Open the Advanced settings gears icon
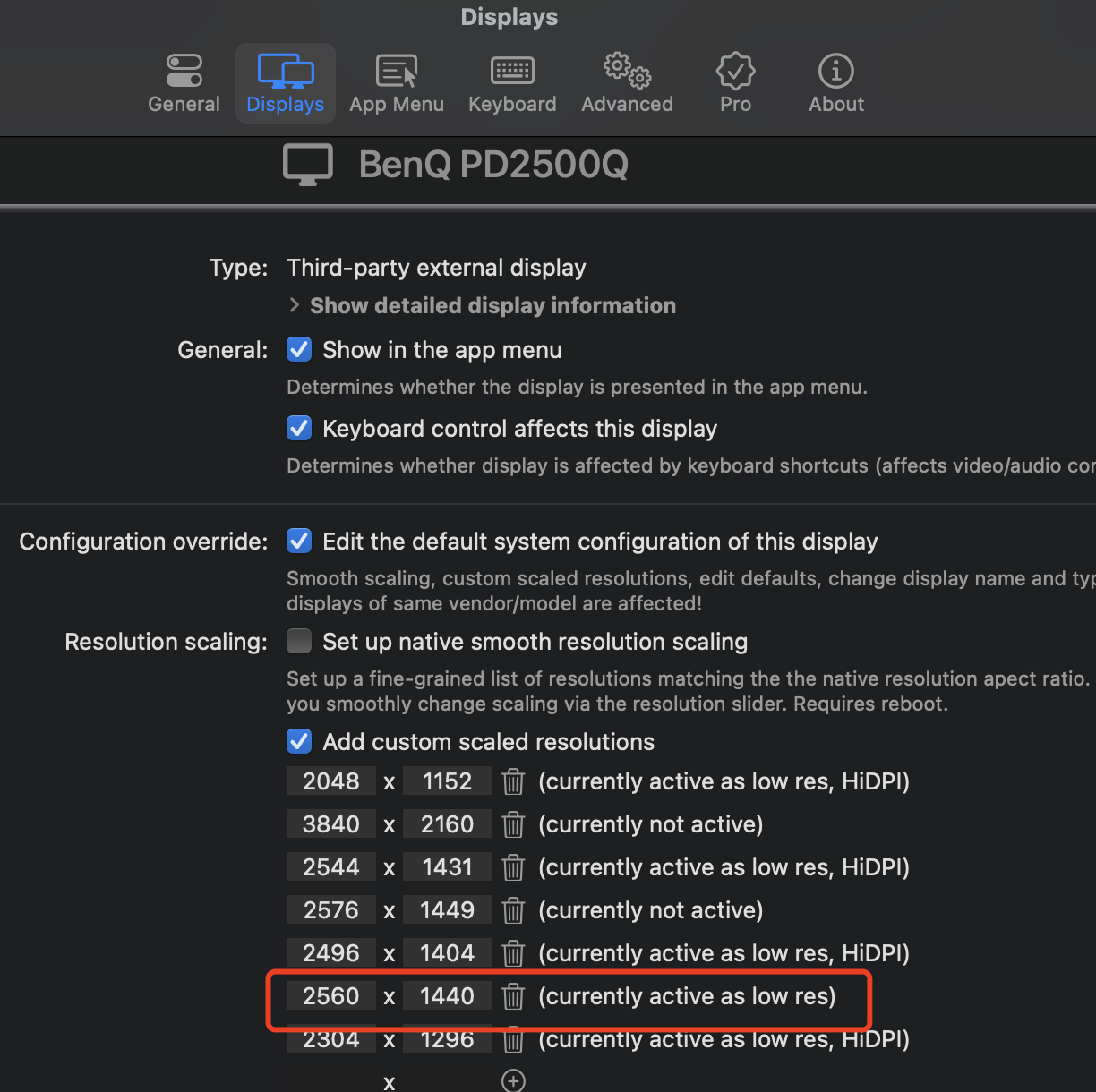The height and width of the screenshot is (1092, 1096). 626,82
